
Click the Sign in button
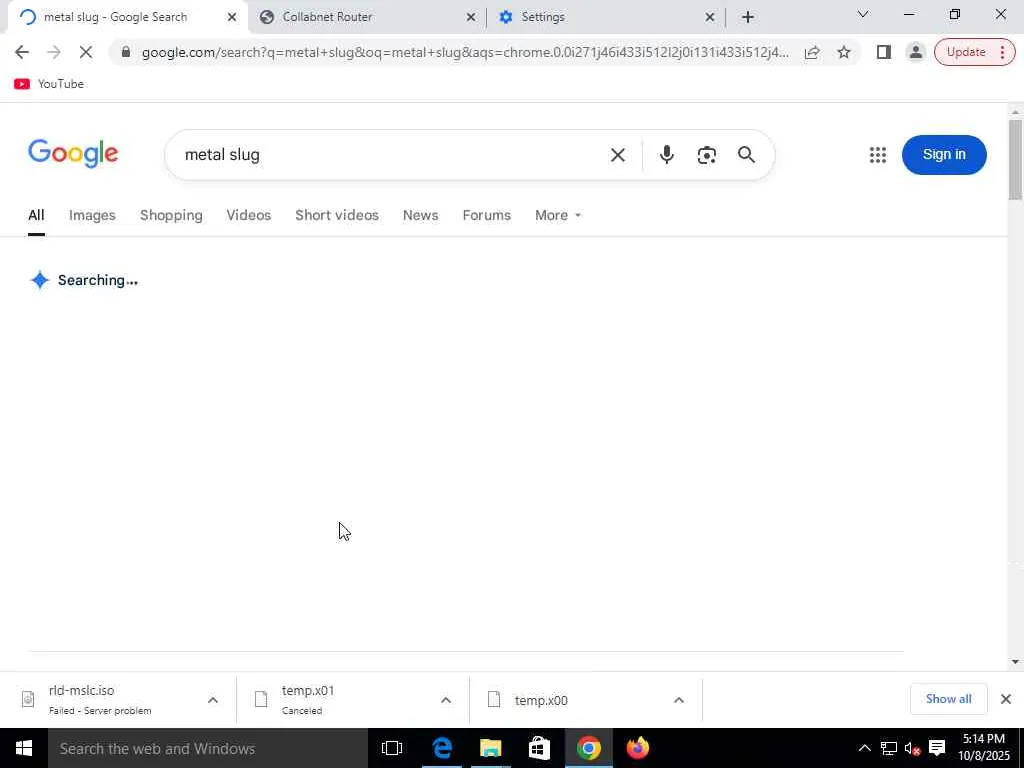[944, 155]
